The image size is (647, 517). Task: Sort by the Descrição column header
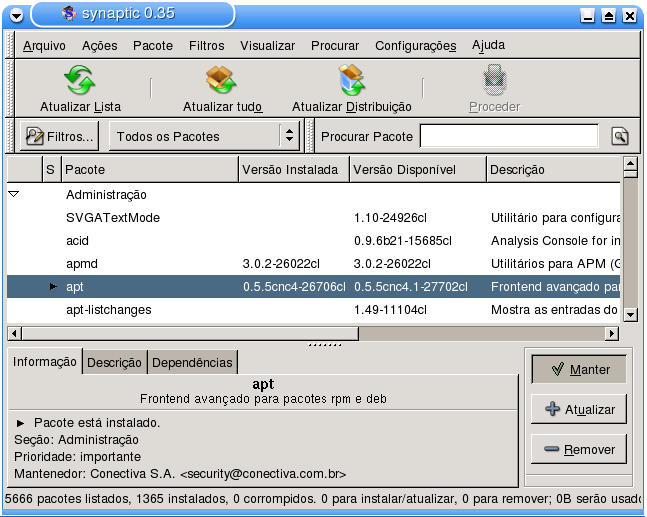click(x=553, y=170)
